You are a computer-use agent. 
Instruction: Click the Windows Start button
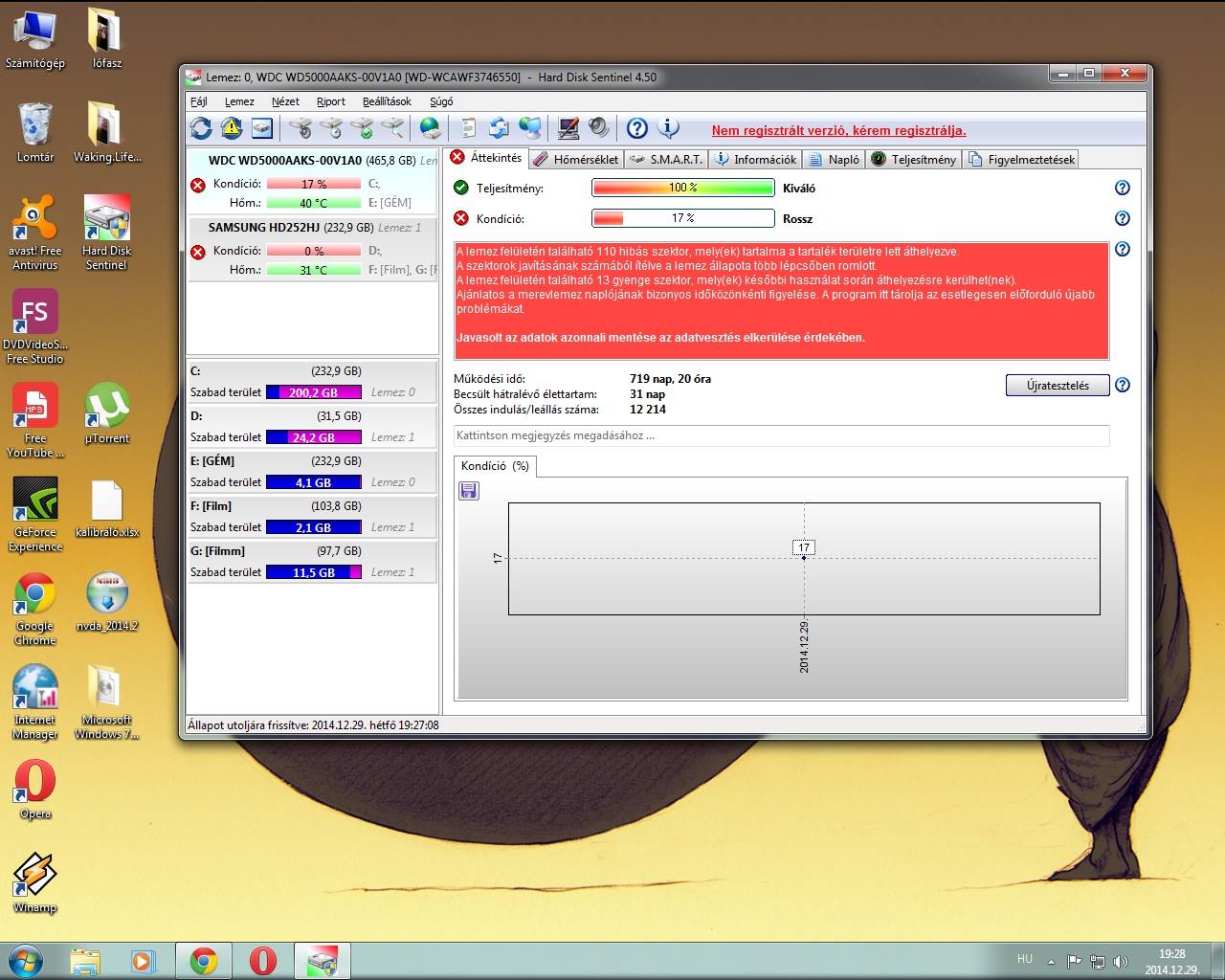click(26, 960)
